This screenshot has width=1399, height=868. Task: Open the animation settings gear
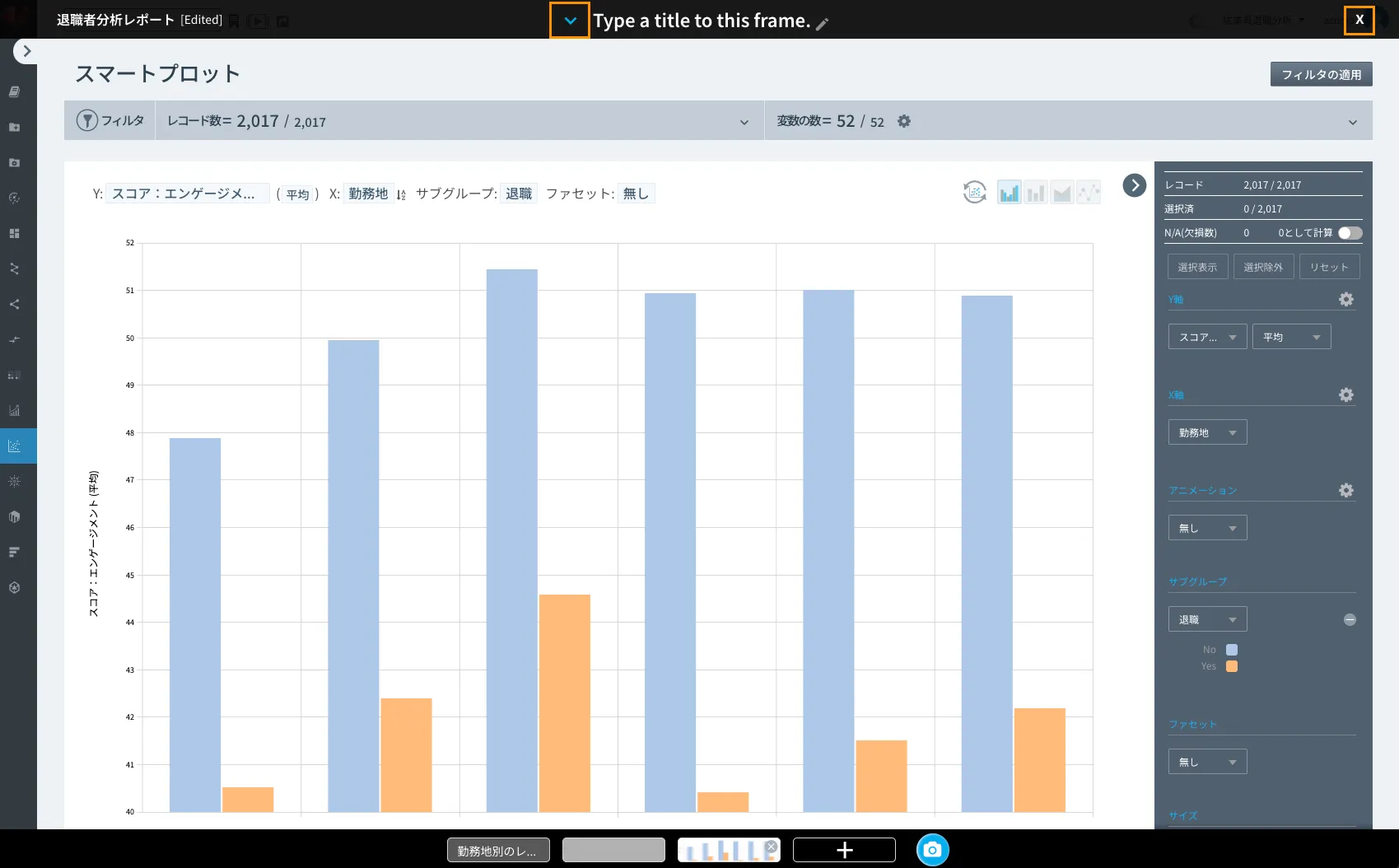[x=1346, y=490]
